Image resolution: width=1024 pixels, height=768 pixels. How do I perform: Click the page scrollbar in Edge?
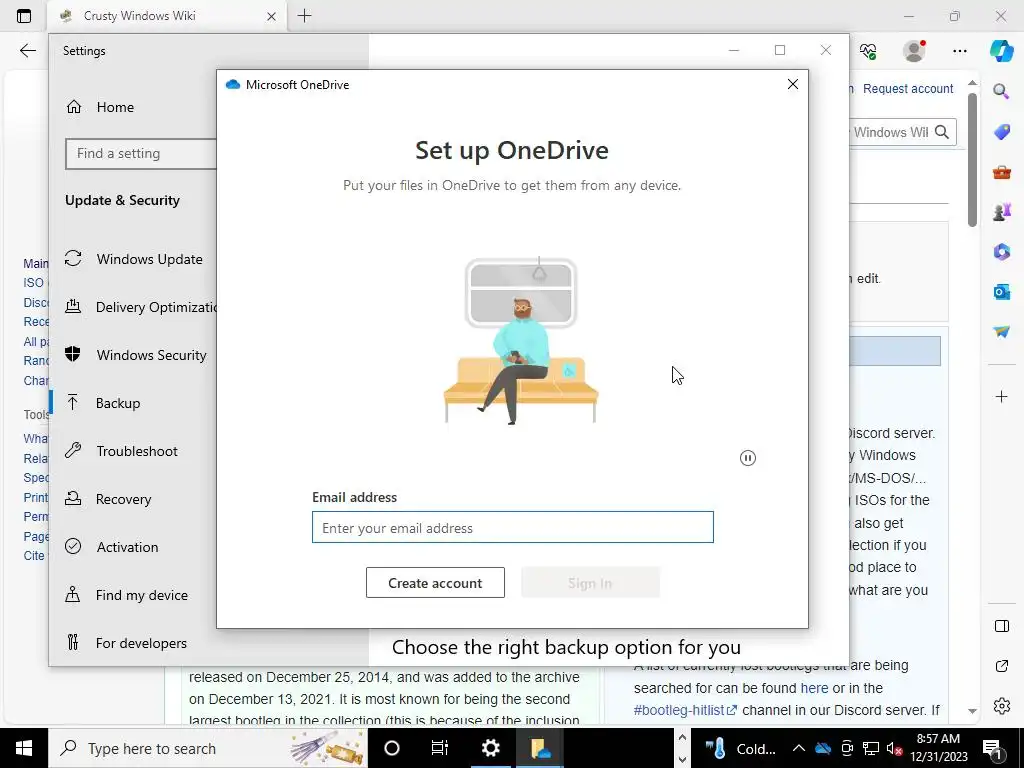point(972,160)
